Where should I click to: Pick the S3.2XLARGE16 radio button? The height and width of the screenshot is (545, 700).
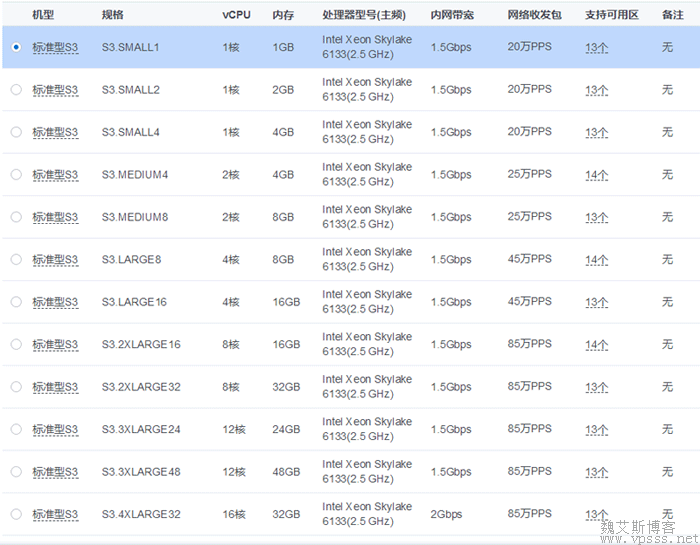pyautogui.click(x=16, y=345)
